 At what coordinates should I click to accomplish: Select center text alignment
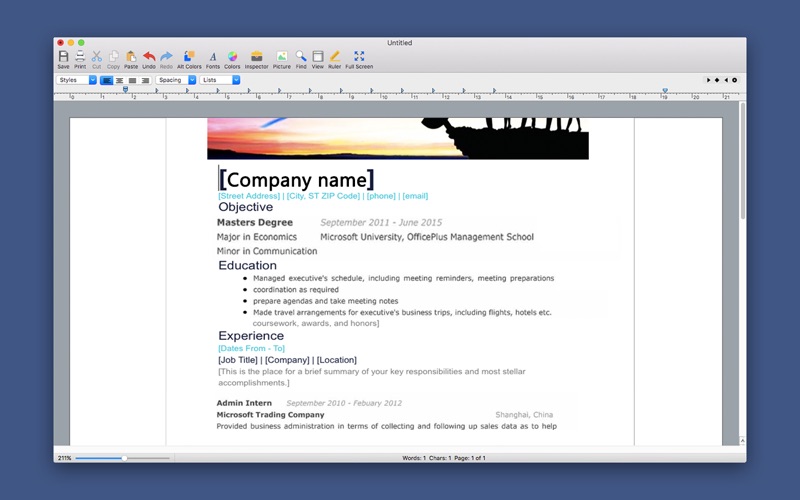pos(119,80)
